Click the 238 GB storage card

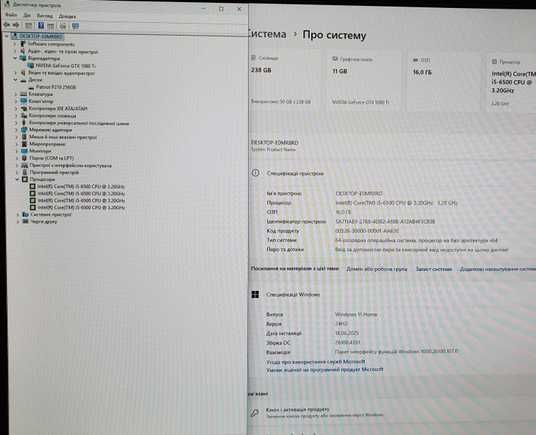pyautogui.click(x=285, y=81)
